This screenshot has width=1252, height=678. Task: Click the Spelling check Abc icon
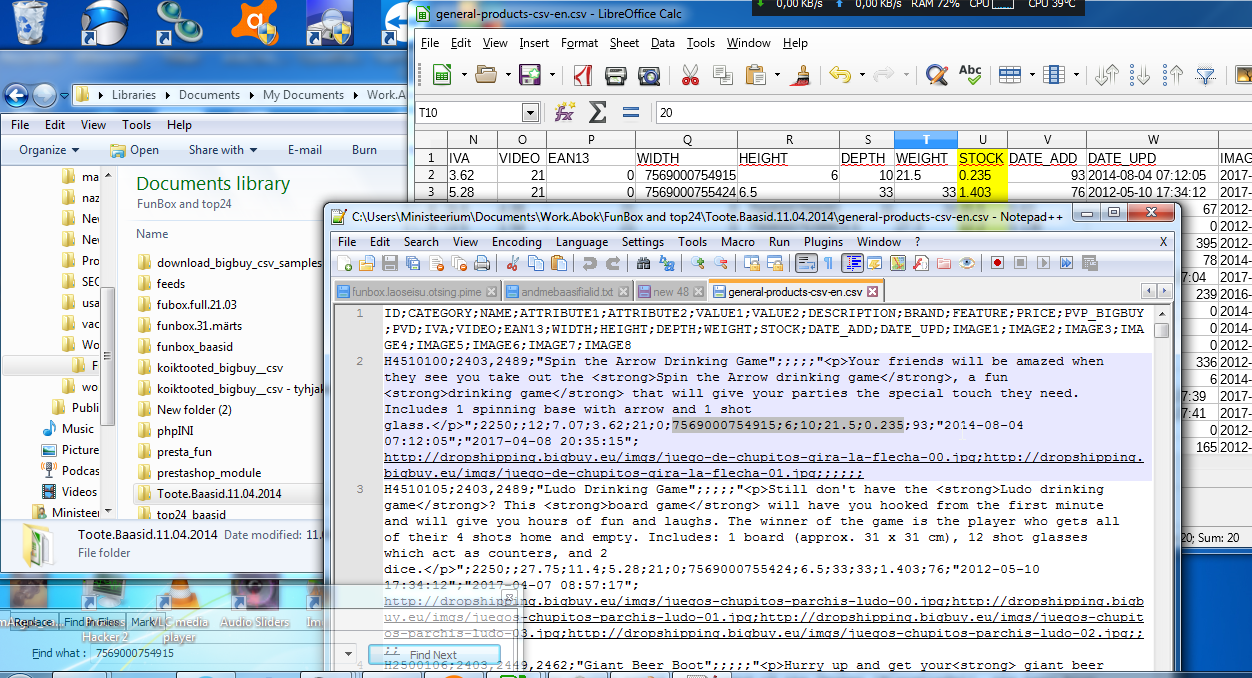969,75
